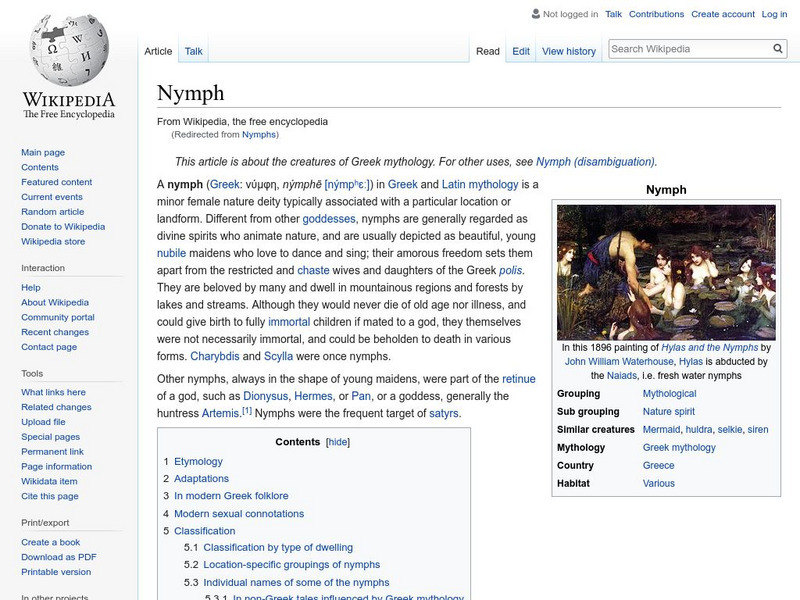Jump to Etymology section in contents

click(198, 461)
